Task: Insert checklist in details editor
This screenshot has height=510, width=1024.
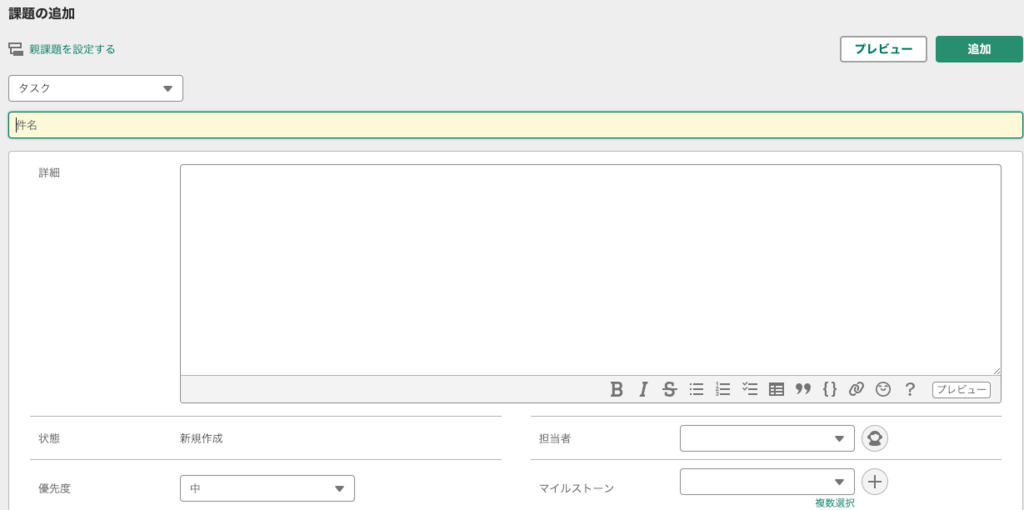Action: [x=750, y=390]
